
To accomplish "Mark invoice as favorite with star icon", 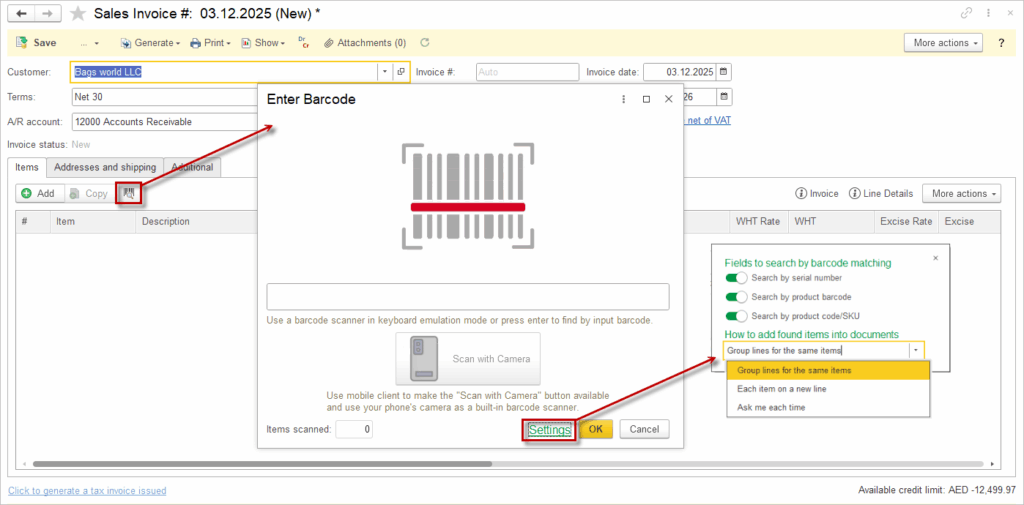I will (78, 13).
